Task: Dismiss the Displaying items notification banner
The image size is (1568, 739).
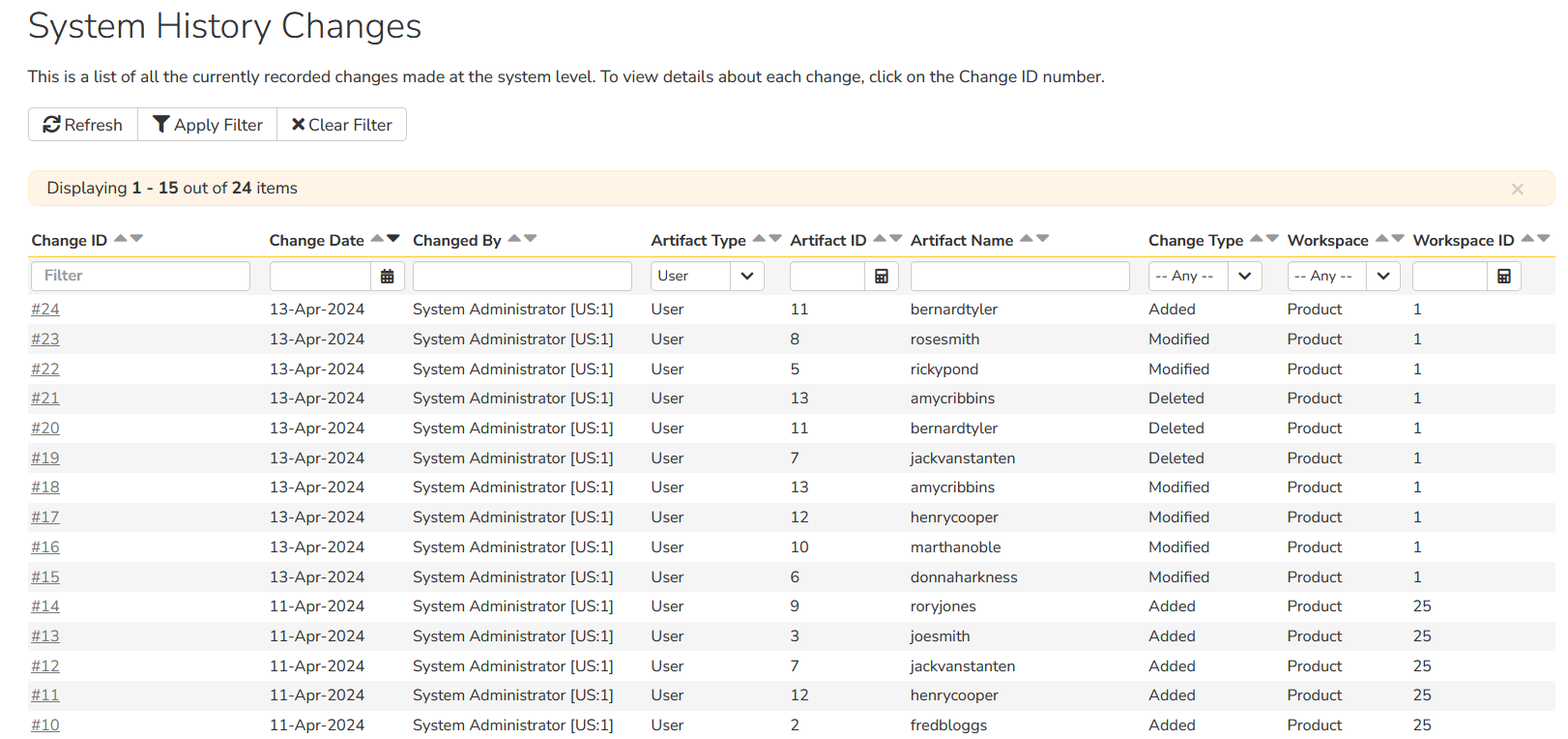Action: 1517,190
